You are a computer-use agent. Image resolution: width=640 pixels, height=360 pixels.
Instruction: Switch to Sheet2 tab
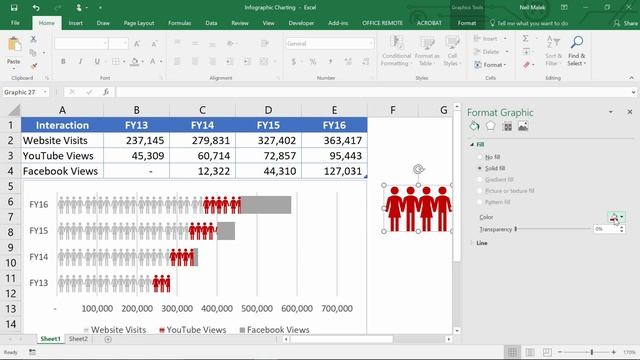78,339
